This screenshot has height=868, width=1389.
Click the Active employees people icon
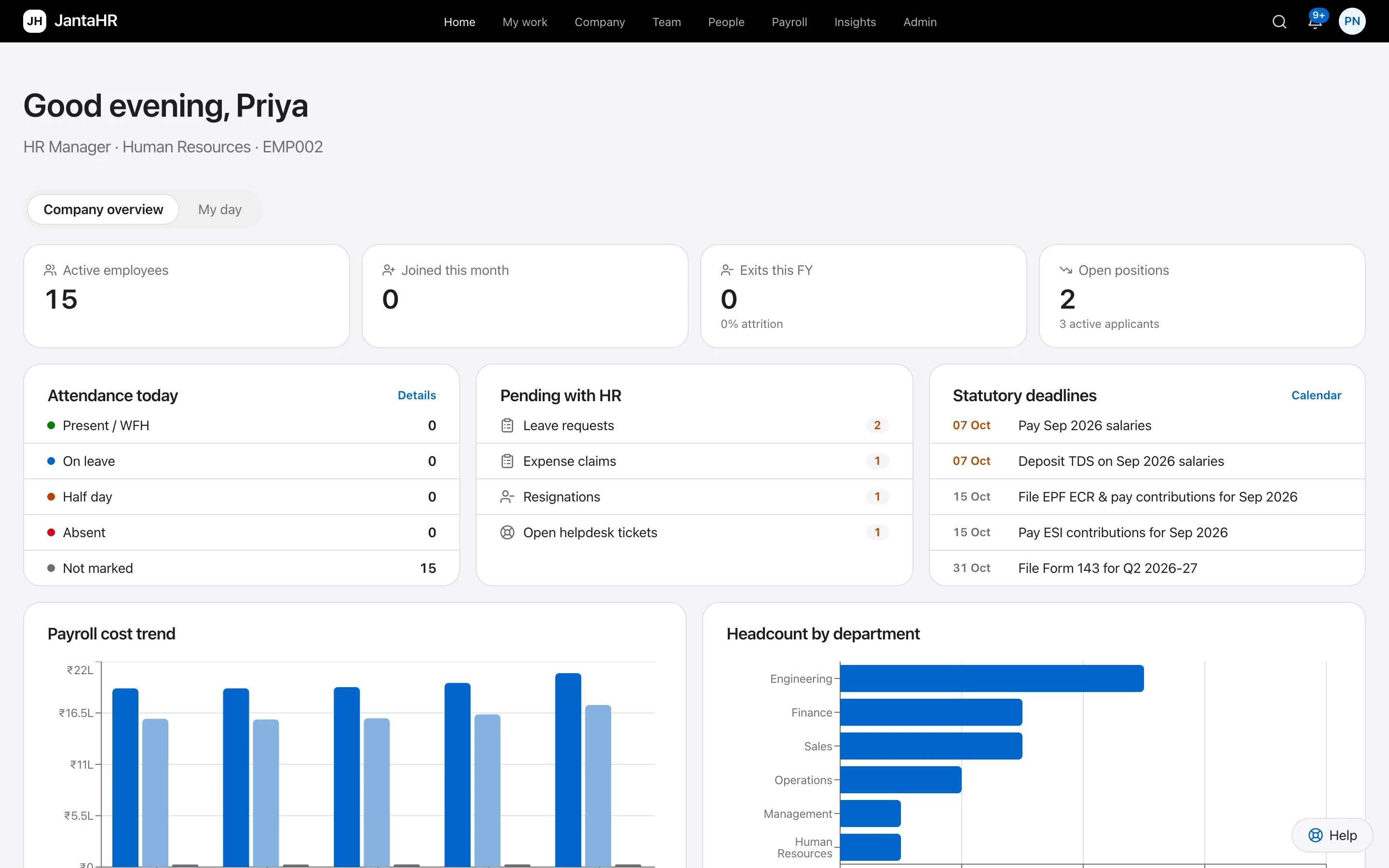51,270
